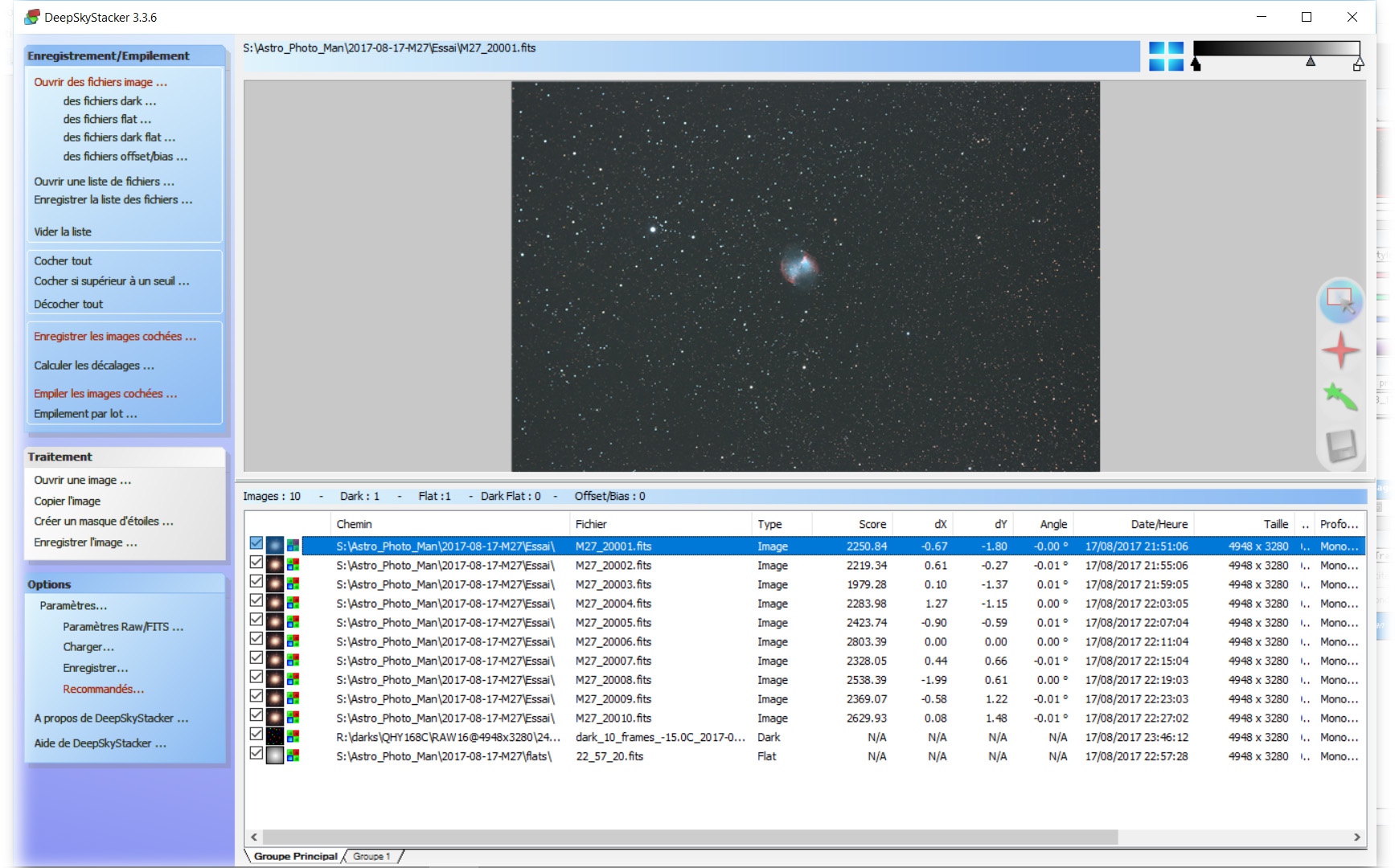Disable the Dark frame row checkbox
1395x868 pixels.
pos(256,735)
